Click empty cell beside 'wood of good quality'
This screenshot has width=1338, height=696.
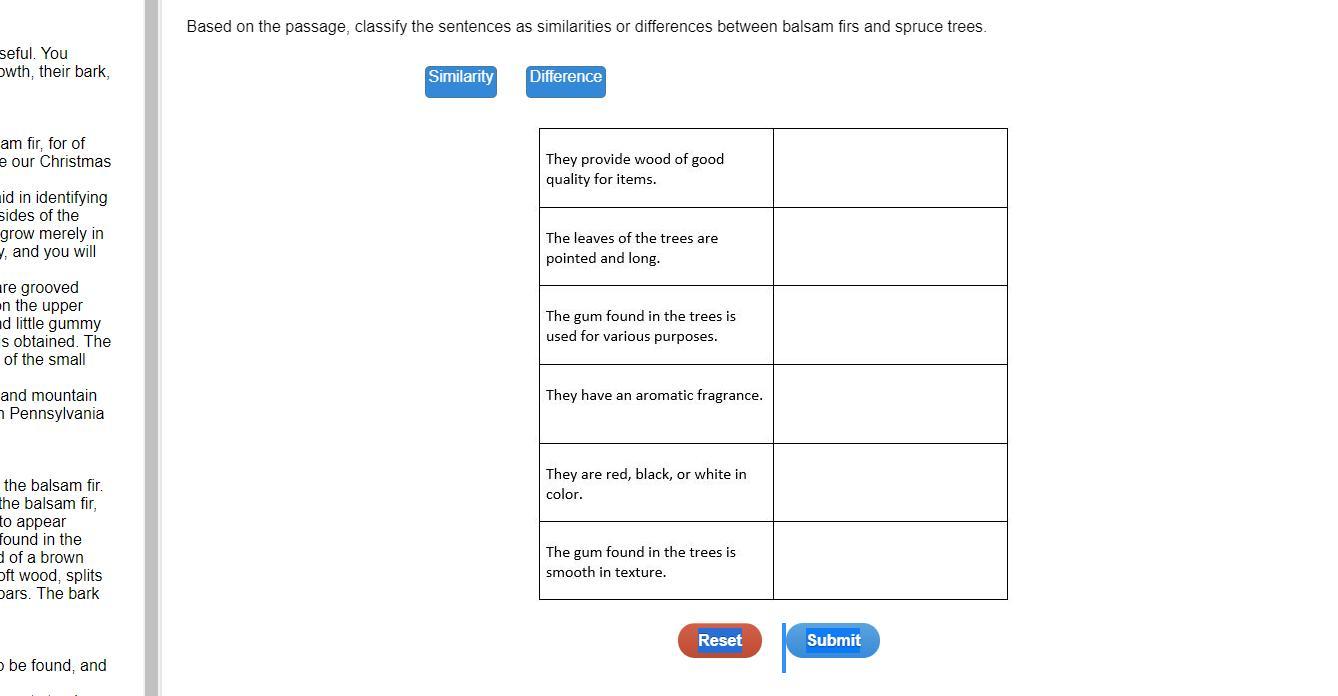point(890,168)
